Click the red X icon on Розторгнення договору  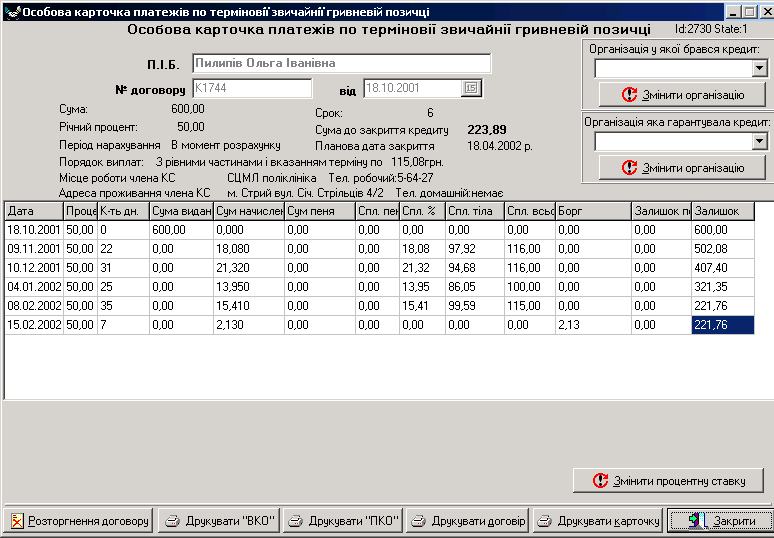pyautogui.click(x=17, y=521)
